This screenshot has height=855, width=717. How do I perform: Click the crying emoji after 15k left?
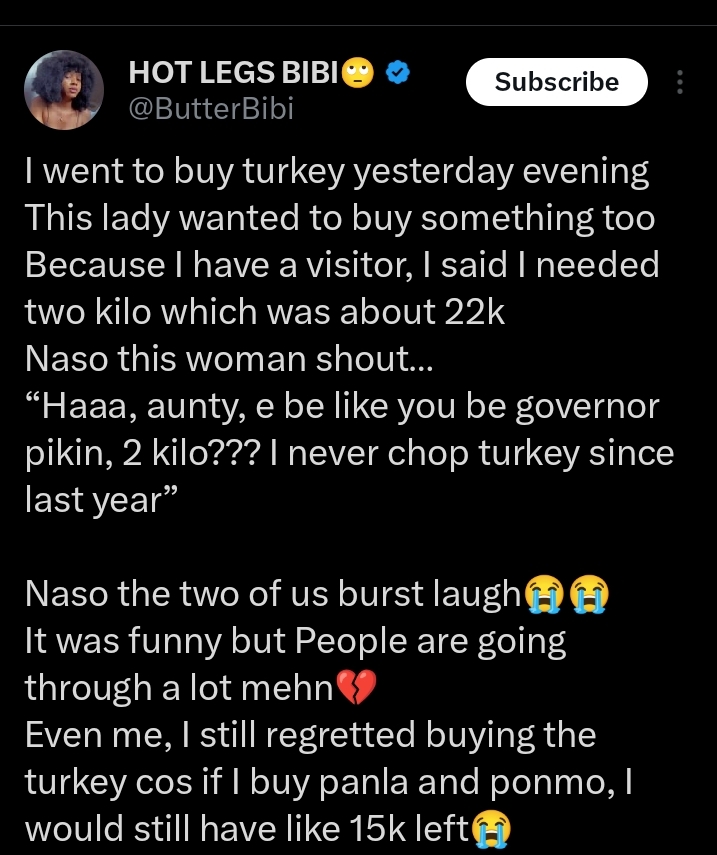[x=491, y=828]
